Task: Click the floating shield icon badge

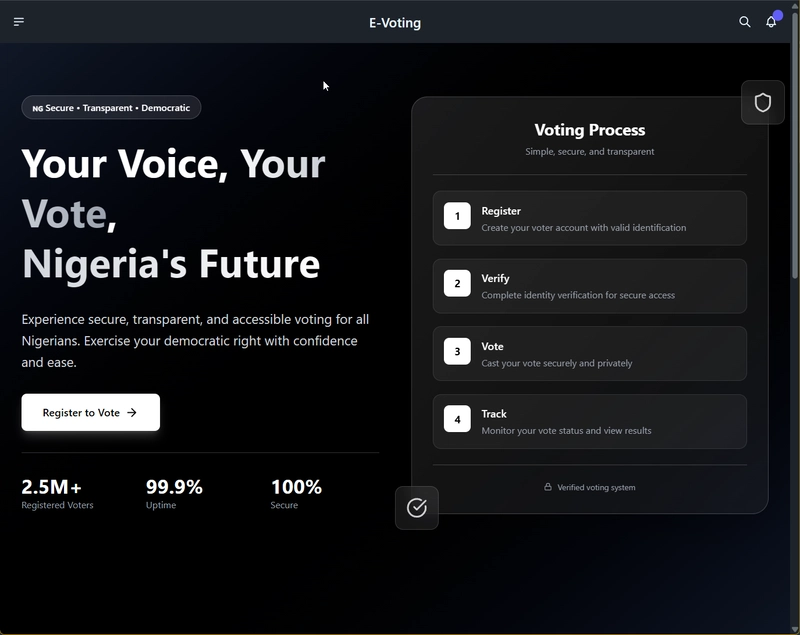Action: [763, 103]
